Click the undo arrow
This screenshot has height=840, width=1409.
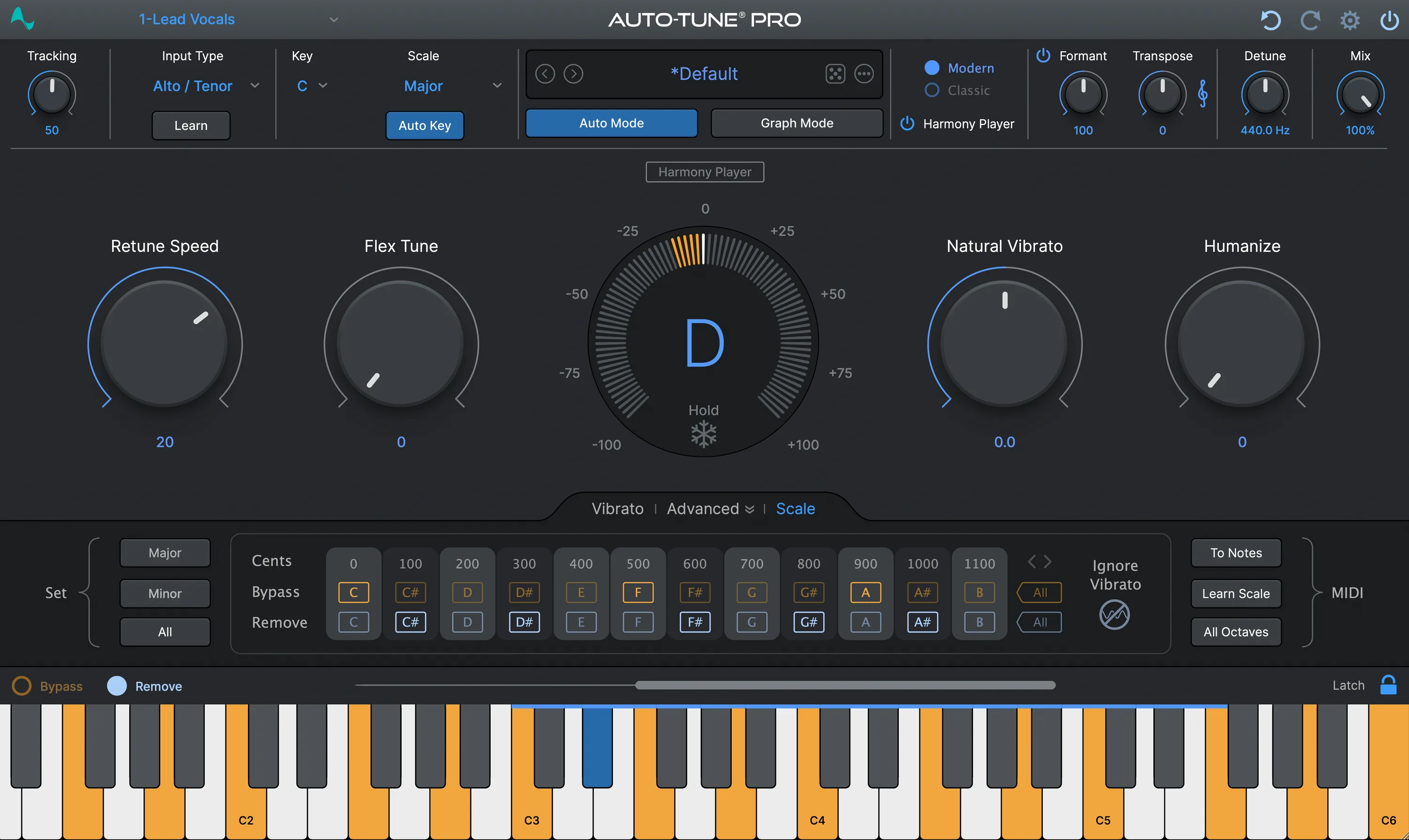tap(1271, 20)
